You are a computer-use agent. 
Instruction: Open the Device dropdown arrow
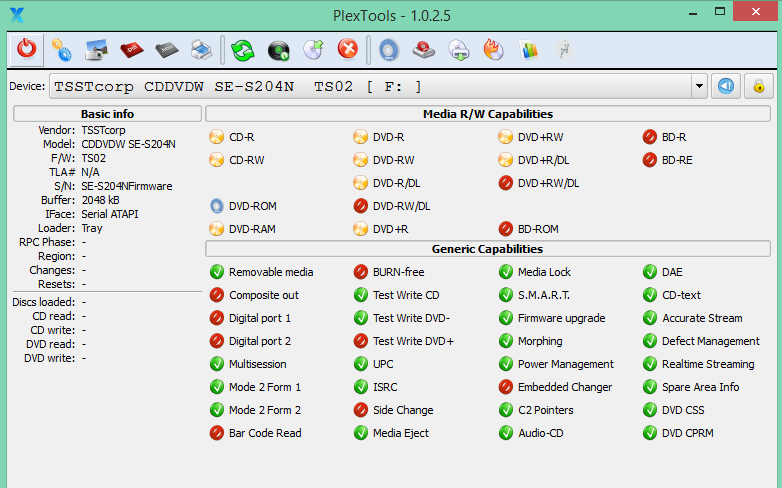tap(699, 86)
